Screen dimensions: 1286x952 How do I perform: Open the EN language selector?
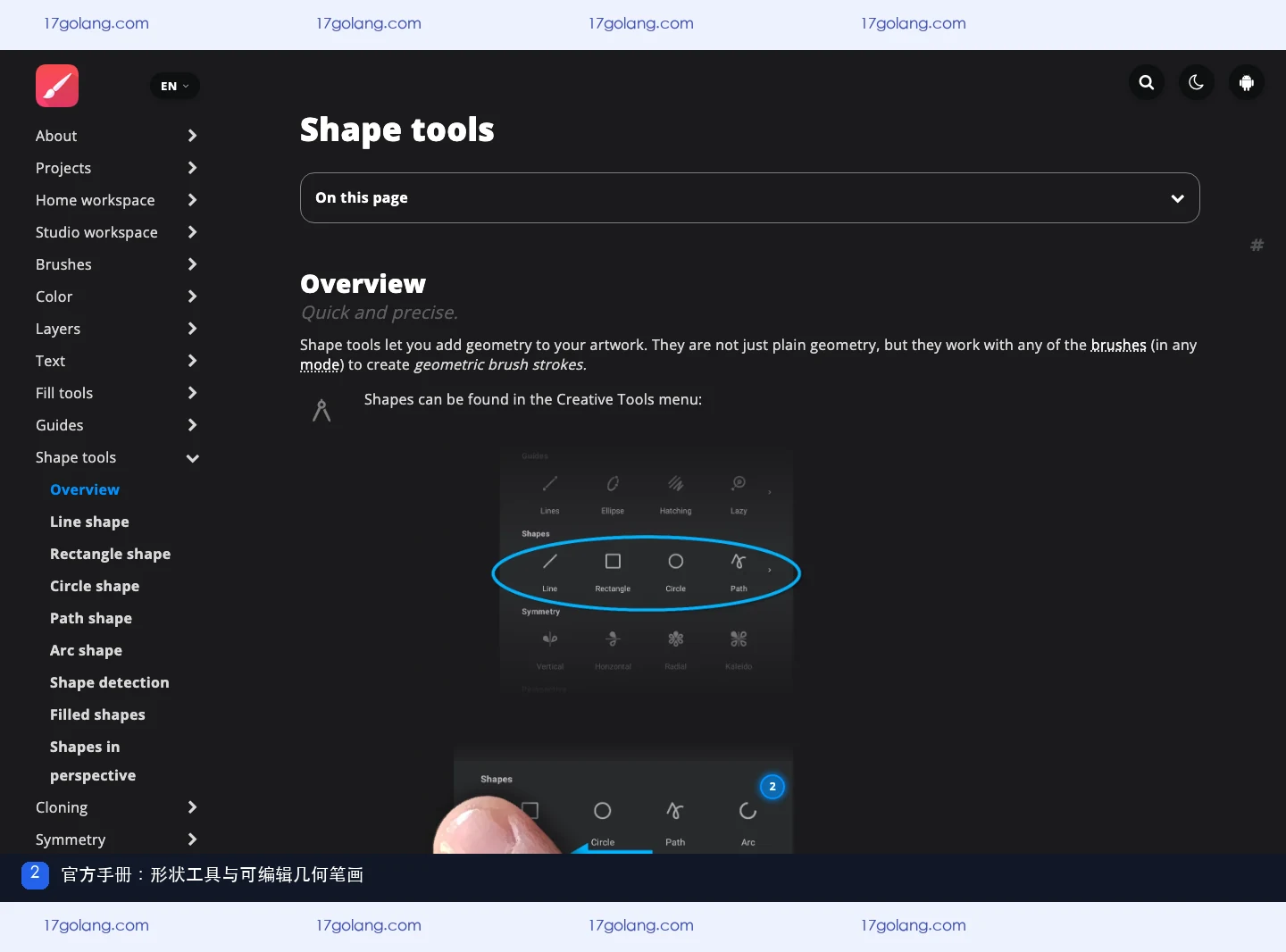pos(175,86)
